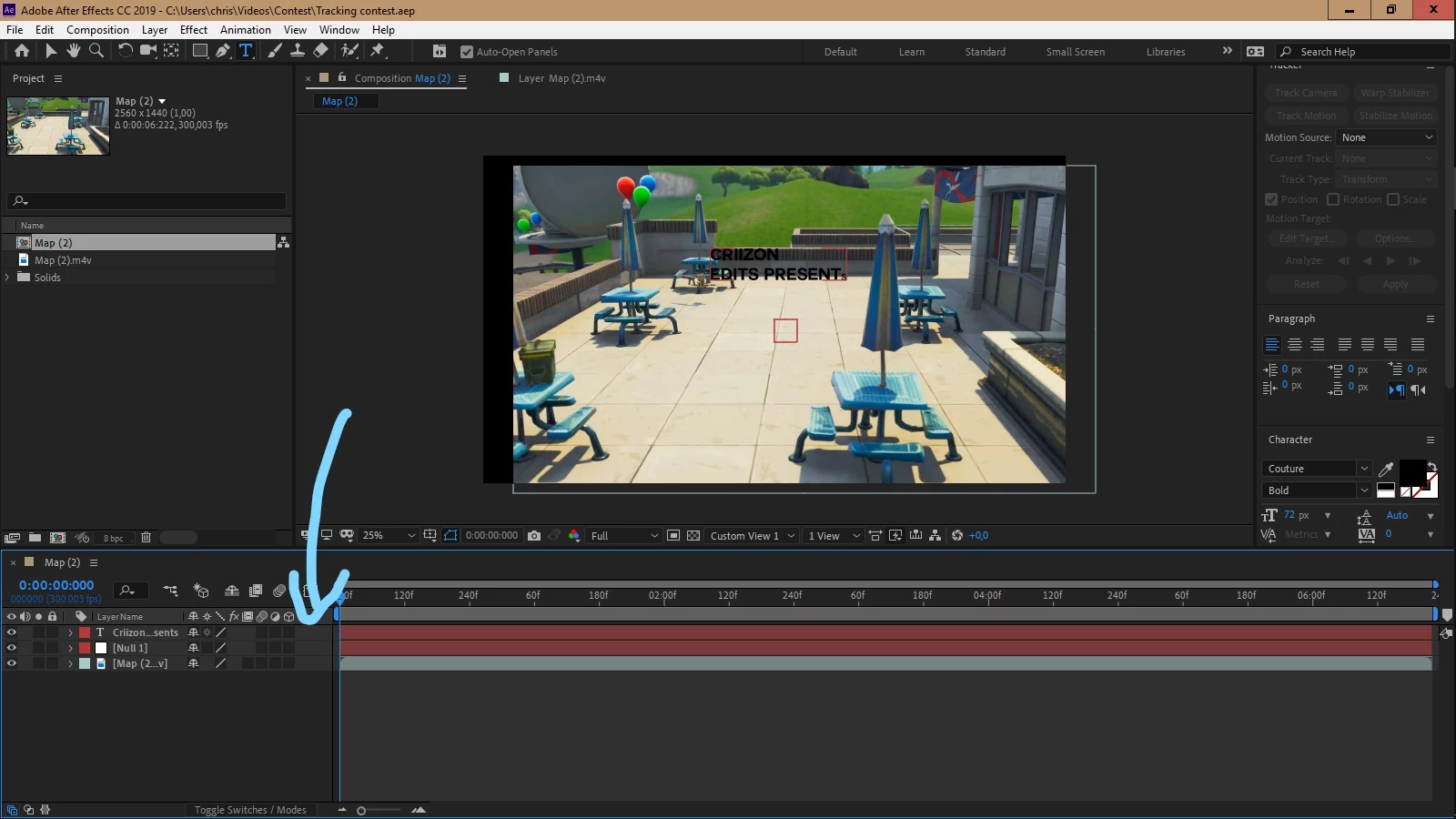Select the Clone Stamp tool

coord(298,51)
